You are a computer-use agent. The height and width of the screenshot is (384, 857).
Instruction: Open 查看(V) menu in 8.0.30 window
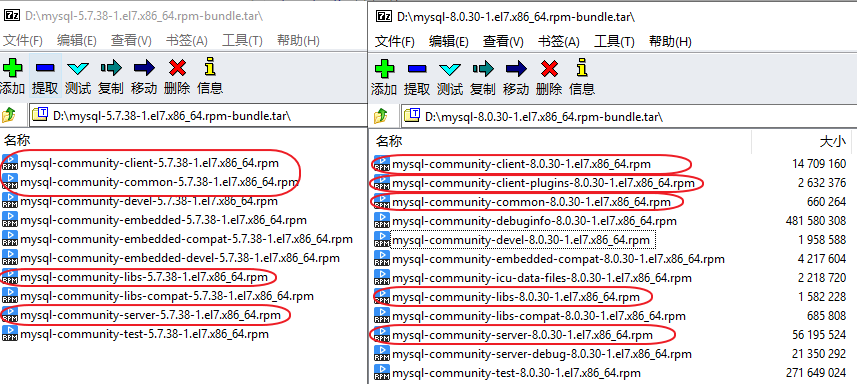(x=503, y=42)
